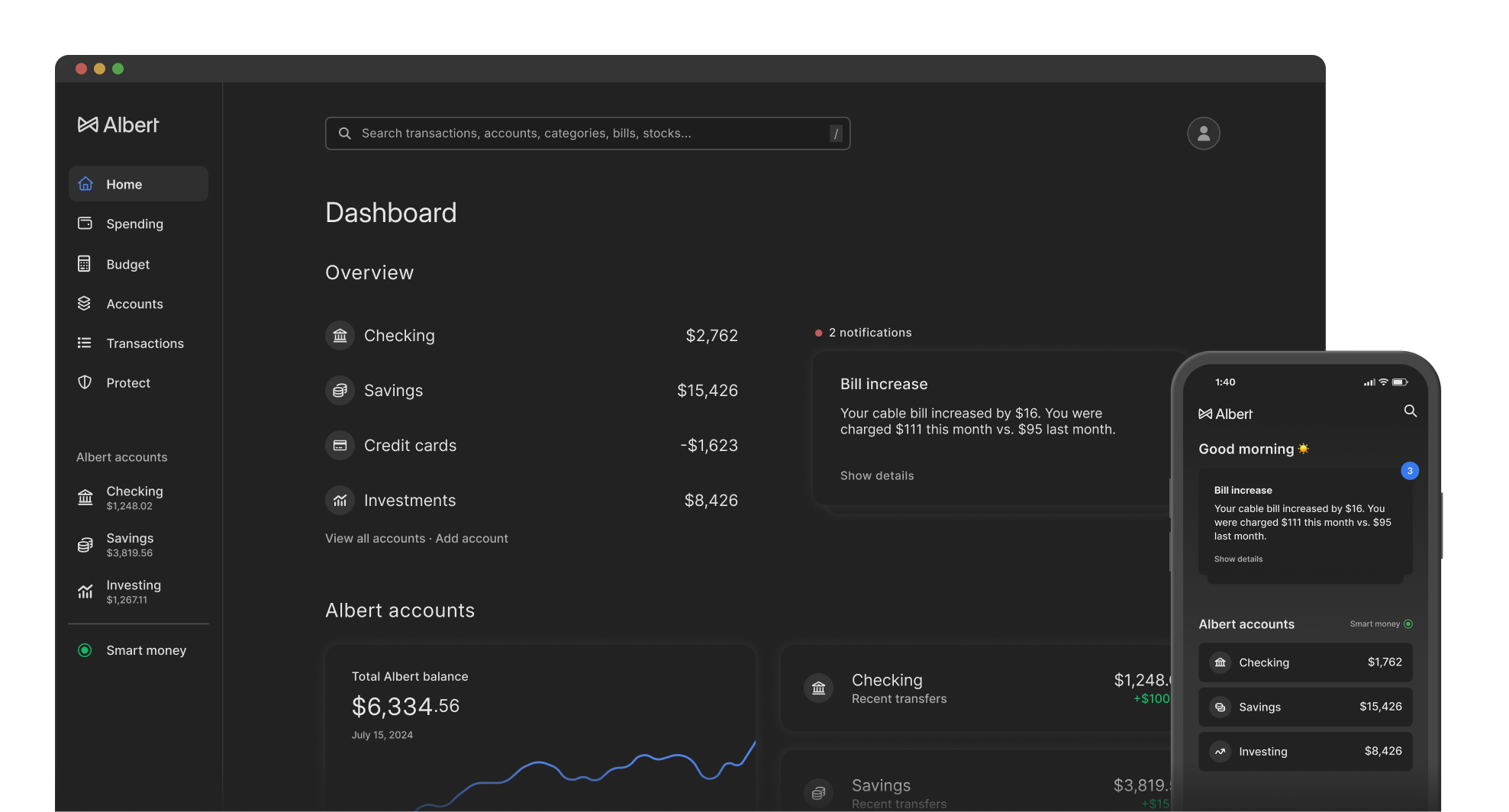Click Add account link
This screenshot has height=812, width=1509.
click(x=472, y=539)
